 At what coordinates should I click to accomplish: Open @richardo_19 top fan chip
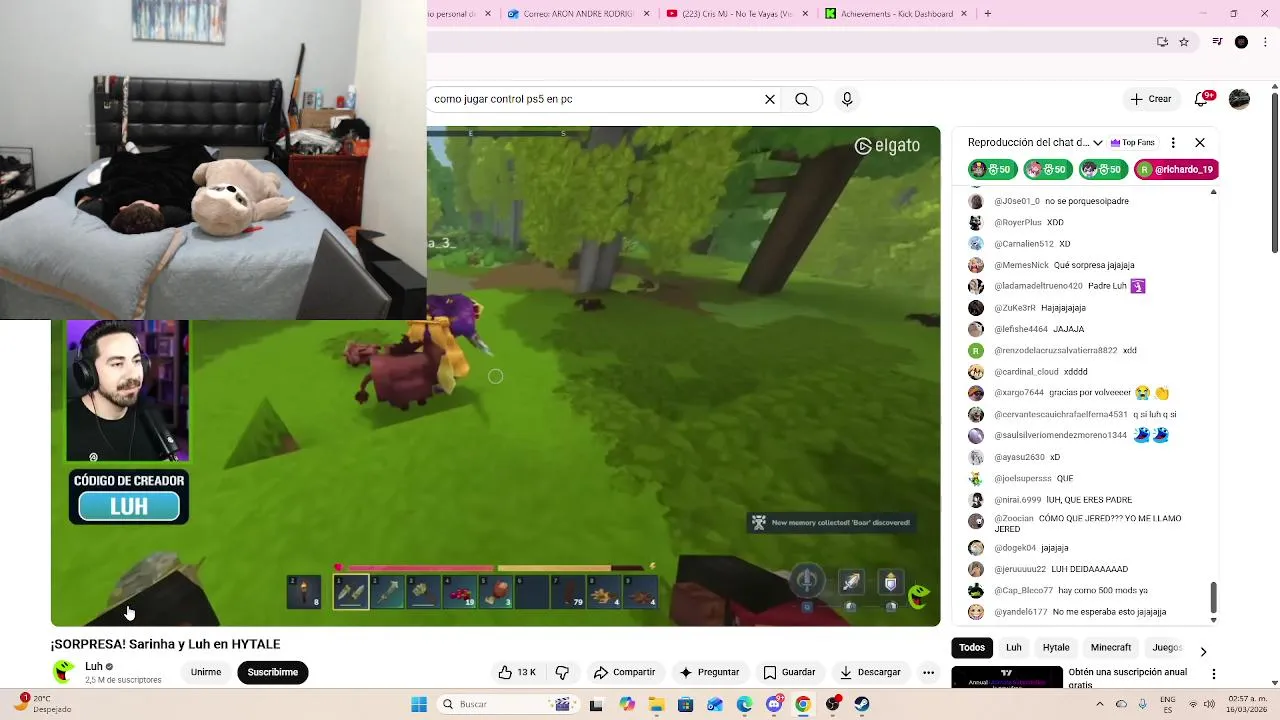1176,169
